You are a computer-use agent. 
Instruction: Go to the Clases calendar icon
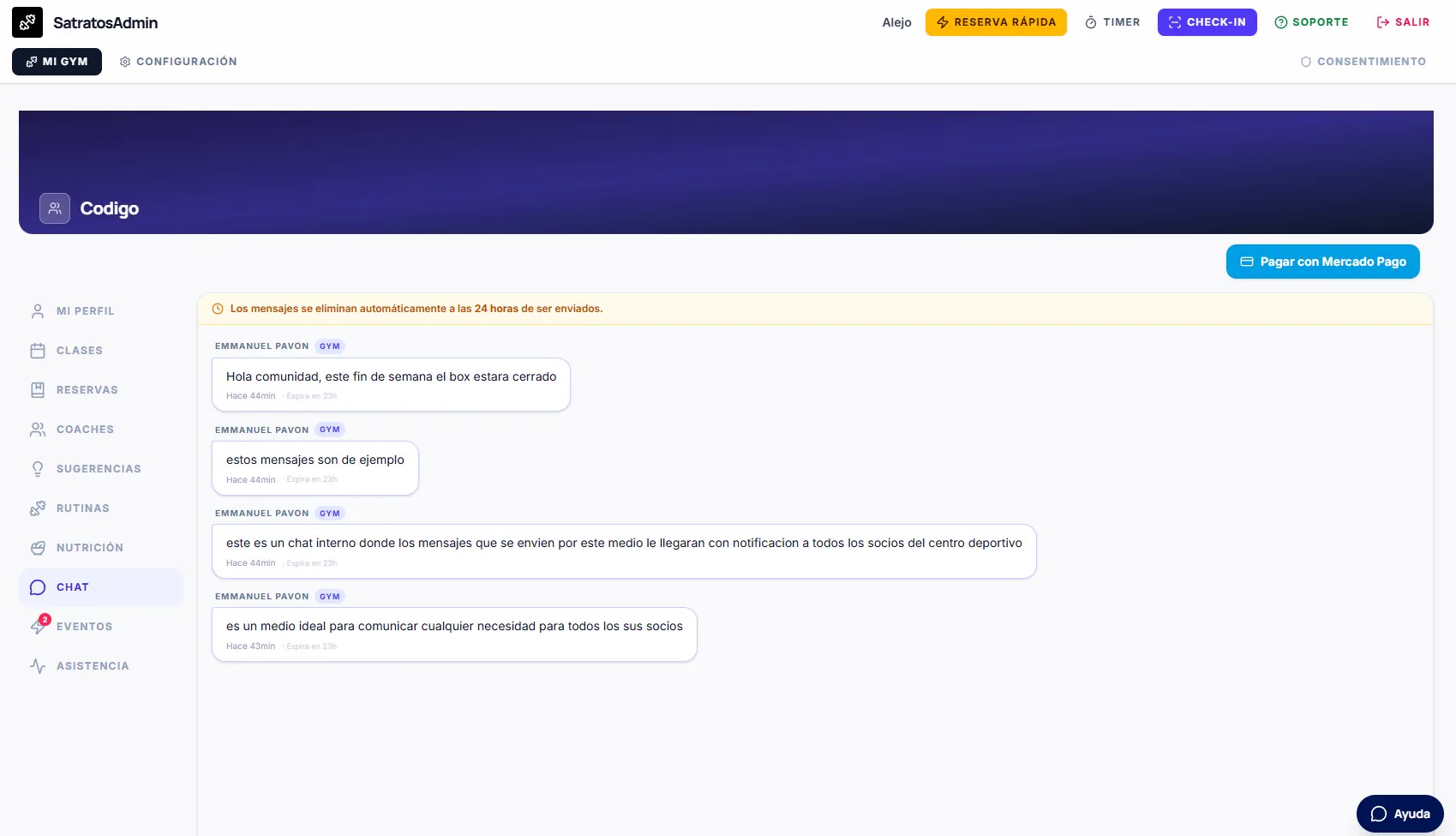[38, 351]
